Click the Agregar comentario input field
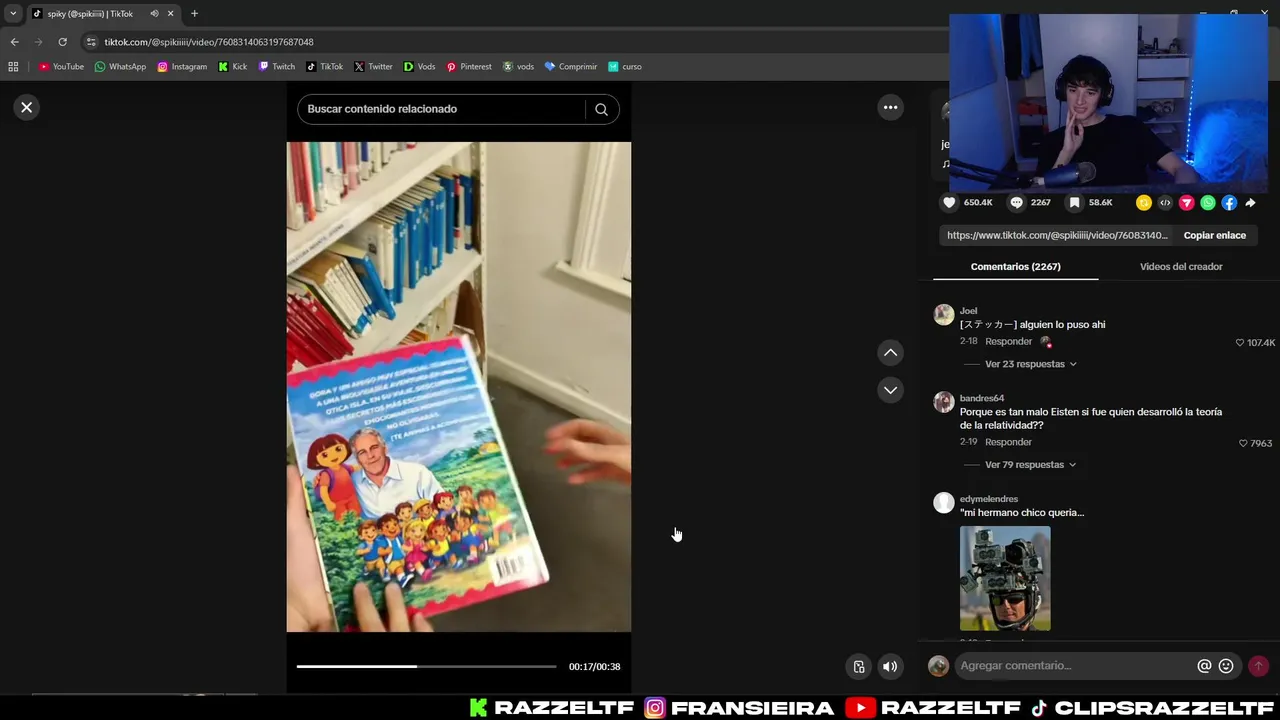The width and height of the screenshot is (1280, 720). point(1075,666)
